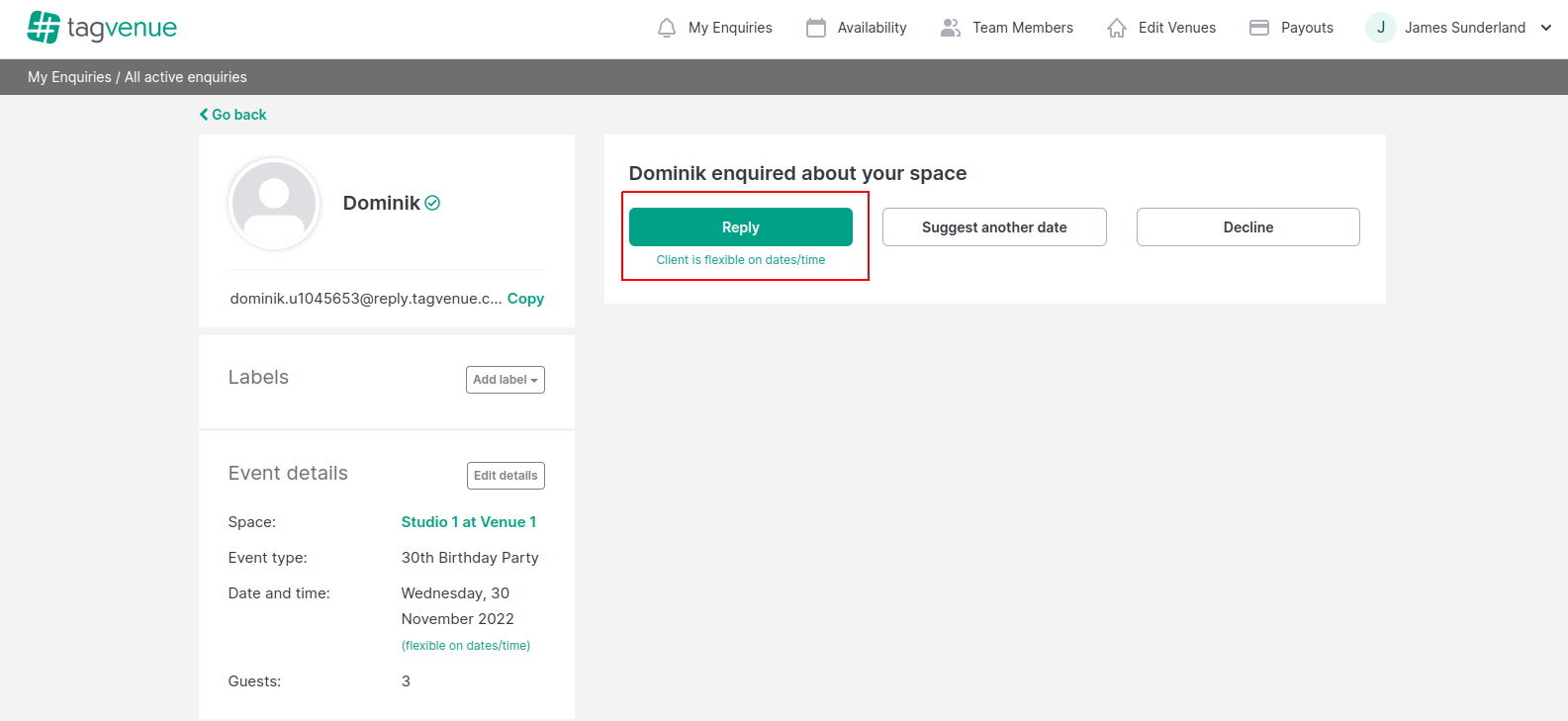Click the 'Wednesday, 30 November 2022' date
The image size is (1568, 721).
pyautogui.click(x=458, y=606)
